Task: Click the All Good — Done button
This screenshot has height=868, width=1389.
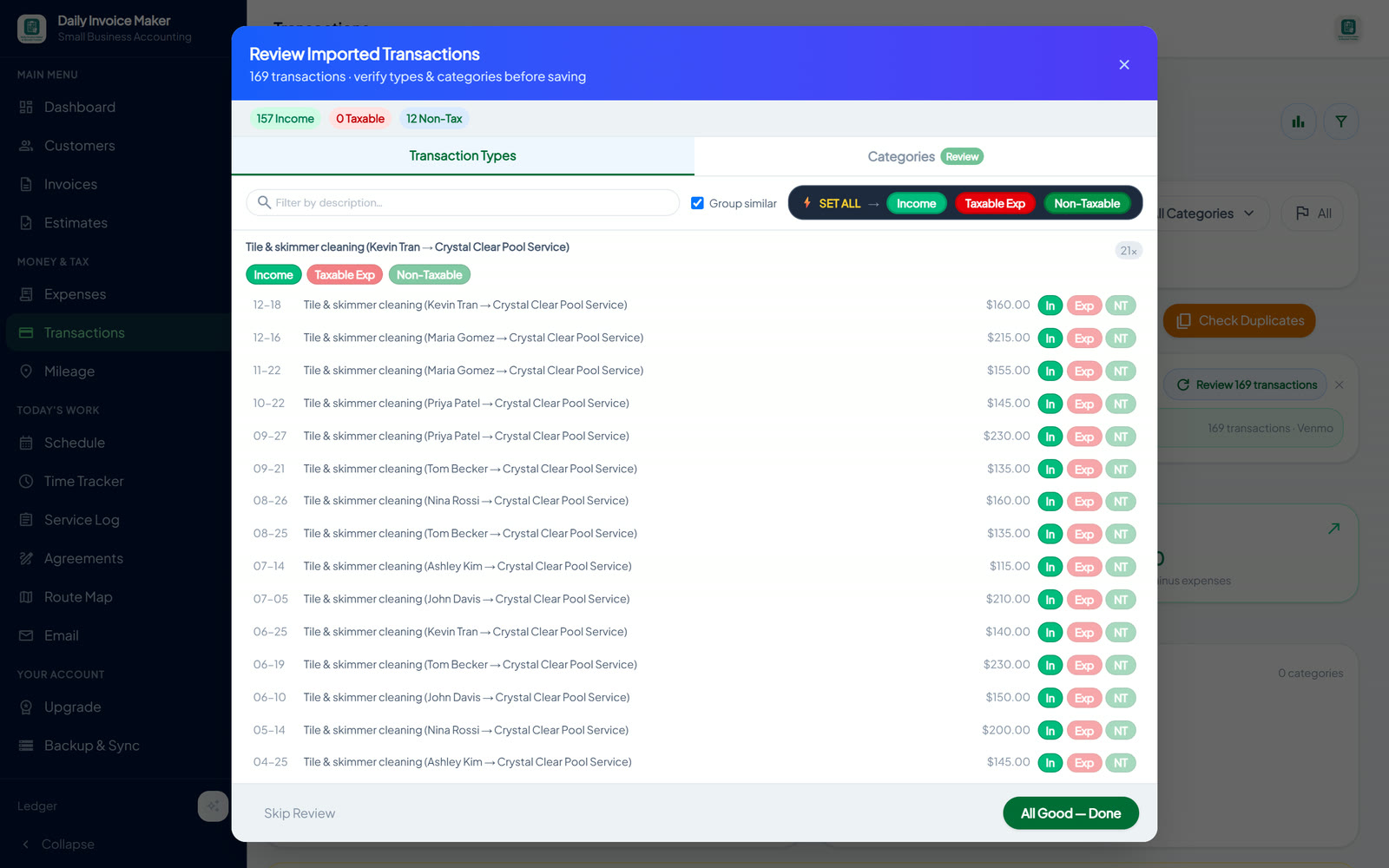Action: 1070,813
